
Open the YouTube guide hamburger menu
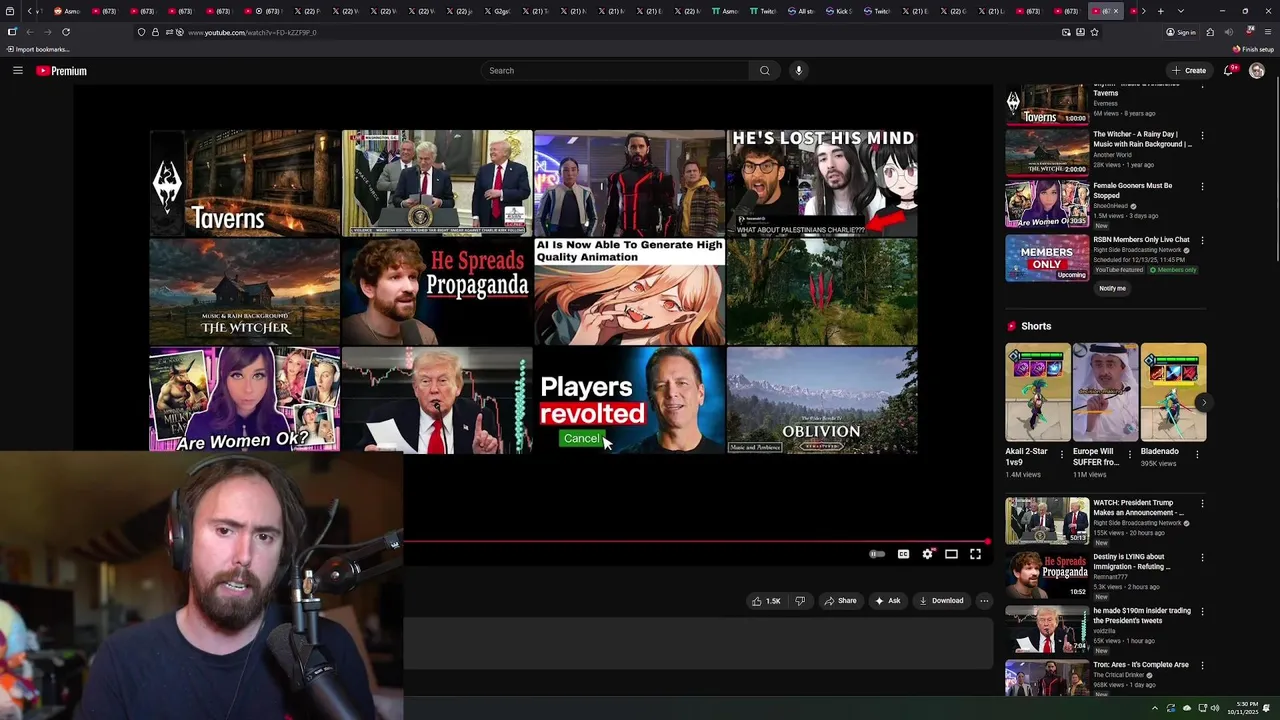[x=17, y=70]
